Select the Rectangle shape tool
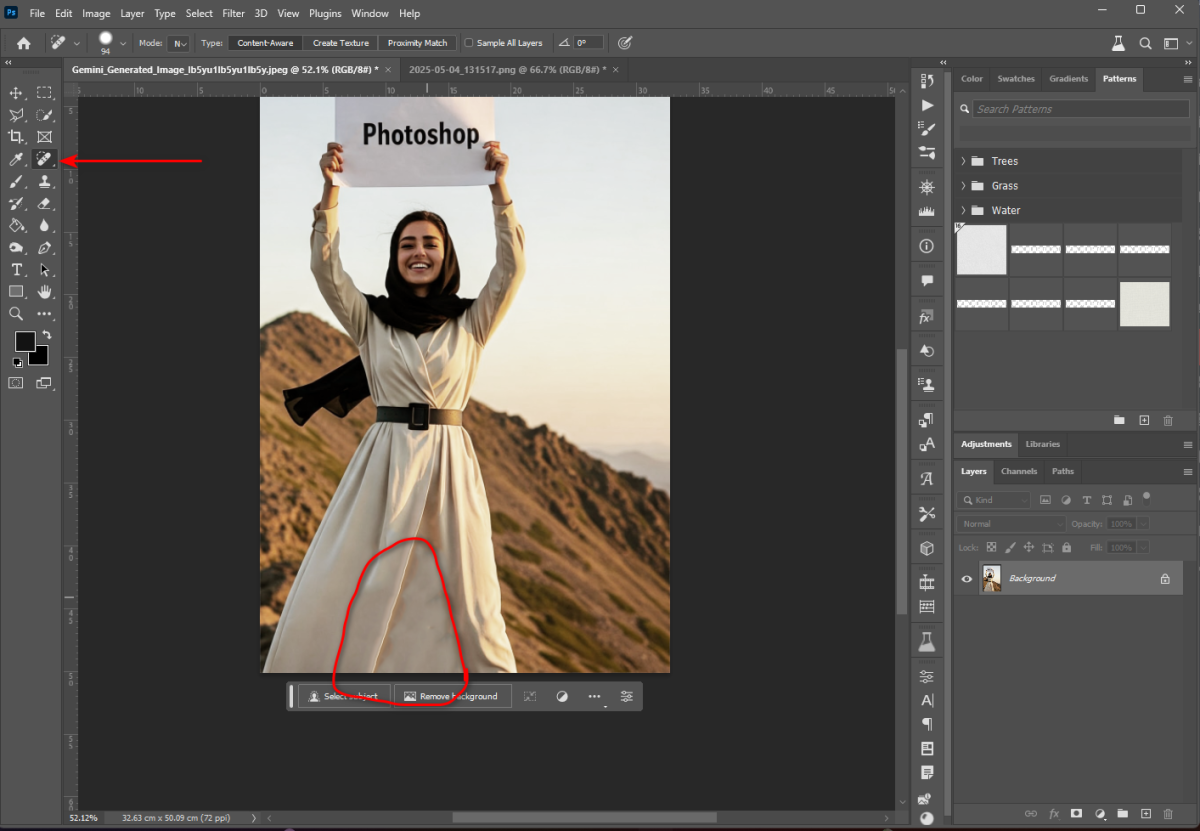The height and width of the screenshot is (831, 1200). (x=16, y=292)
